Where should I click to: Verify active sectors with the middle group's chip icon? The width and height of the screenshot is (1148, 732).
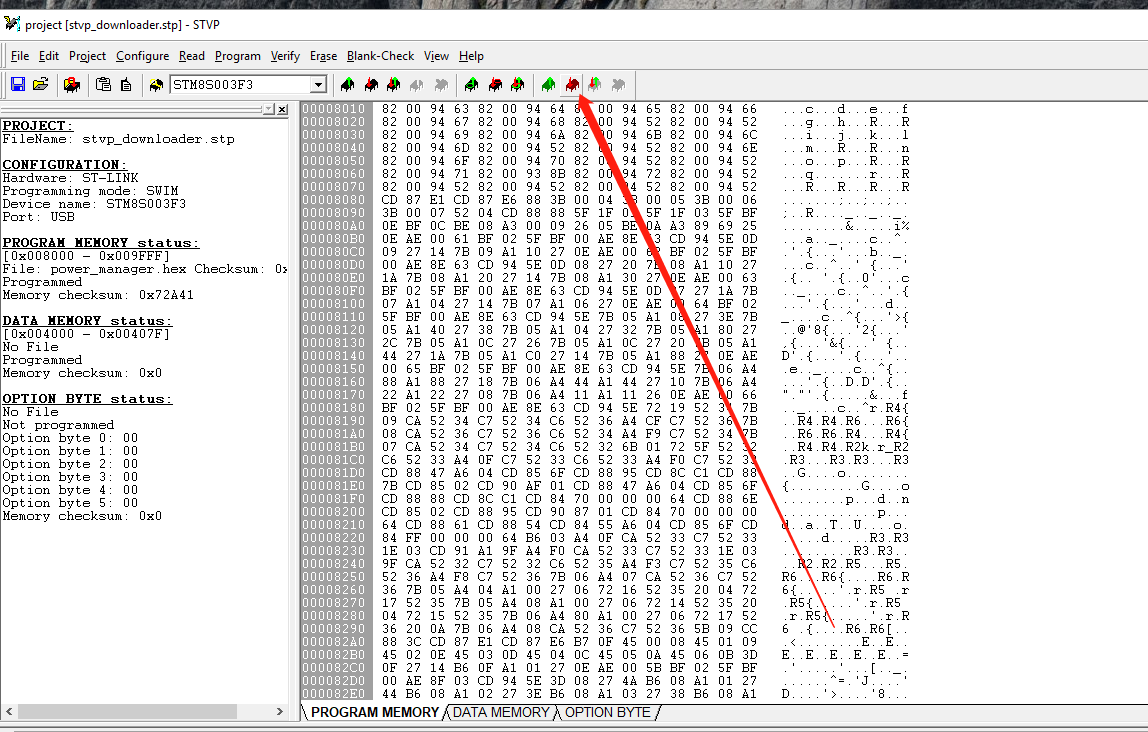coord(518,85)
